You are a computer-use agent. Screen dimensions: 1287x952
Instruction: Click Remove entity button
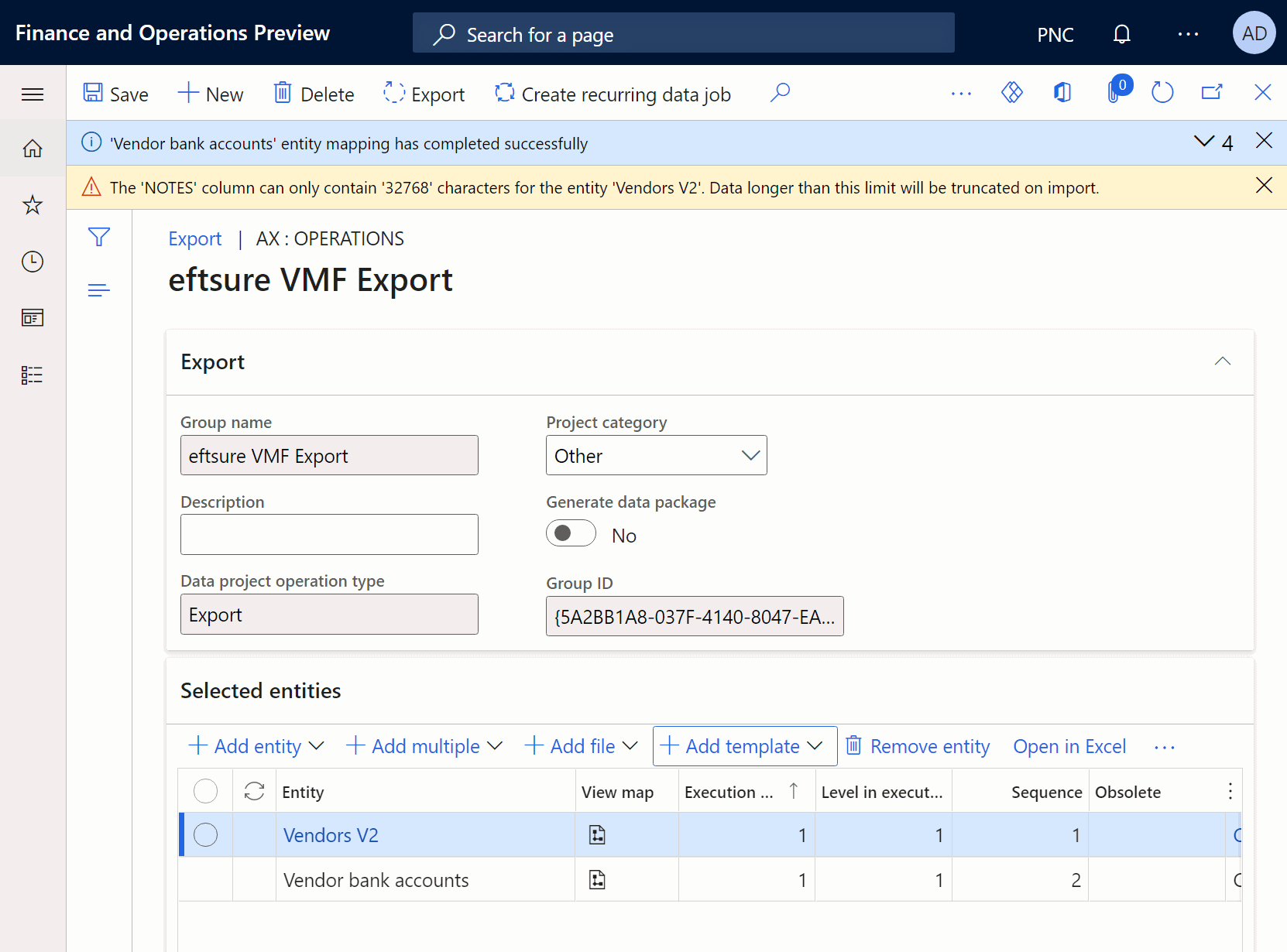pos(918,746)
